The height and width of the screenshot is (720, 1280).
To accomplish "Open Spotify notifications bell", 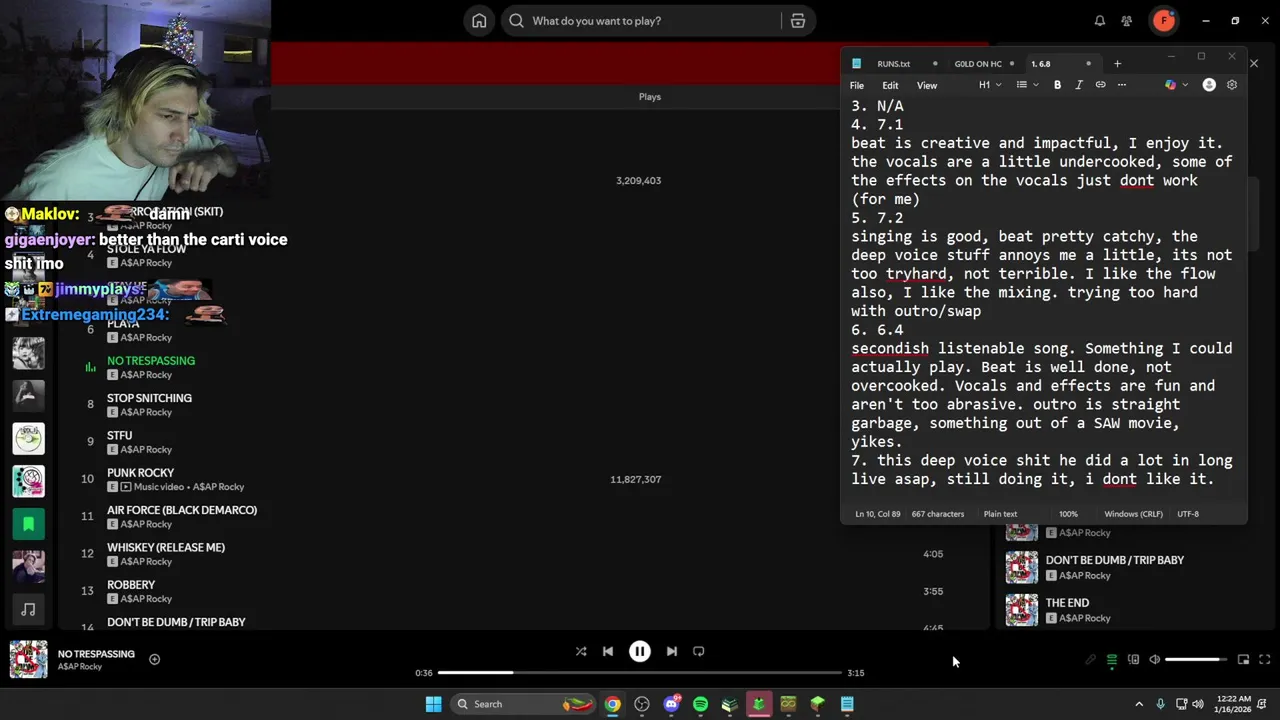I will coord(1100,21).
